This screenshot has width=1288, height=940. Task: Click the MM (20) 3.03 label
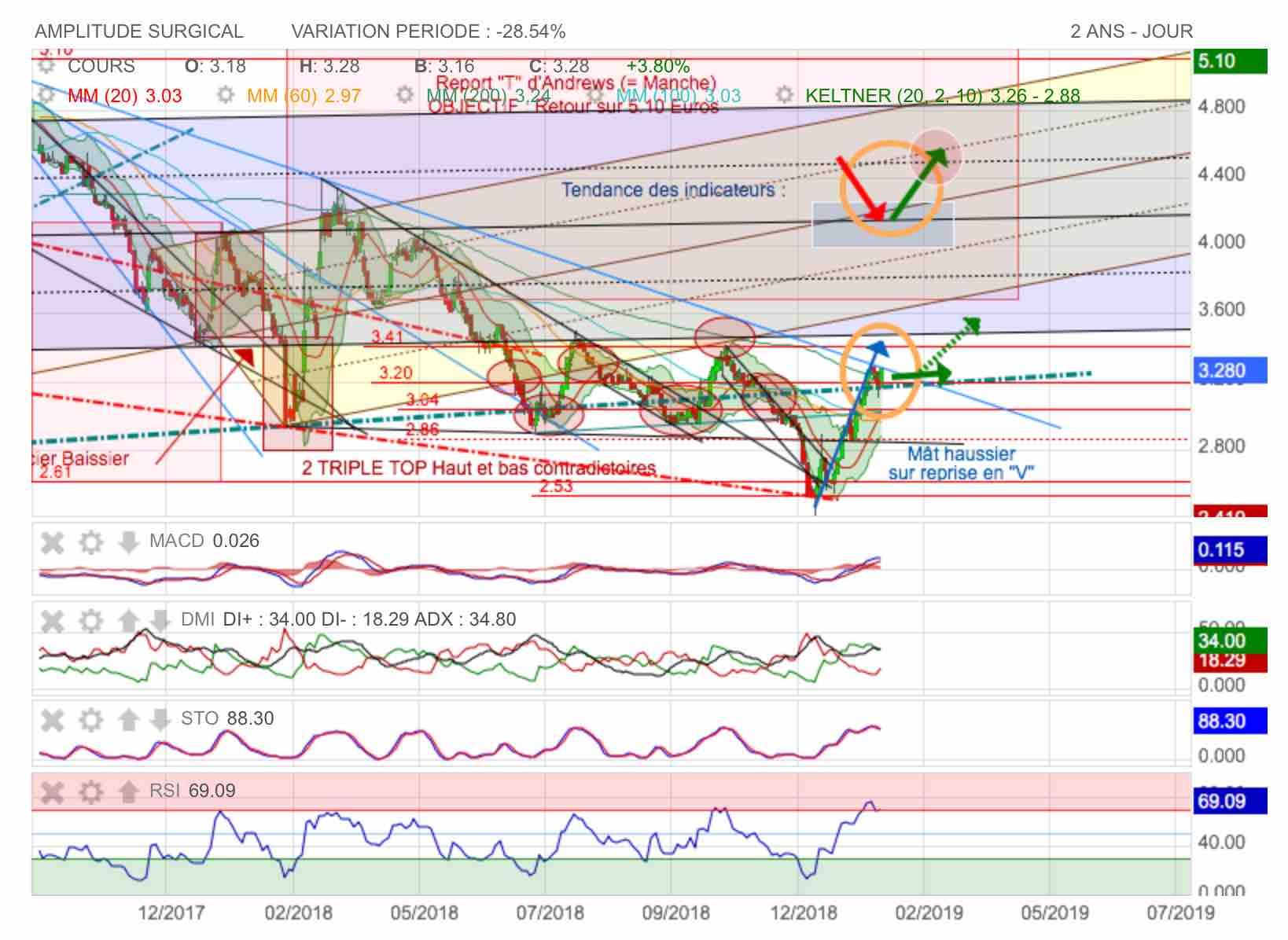(x=125, y=96)
